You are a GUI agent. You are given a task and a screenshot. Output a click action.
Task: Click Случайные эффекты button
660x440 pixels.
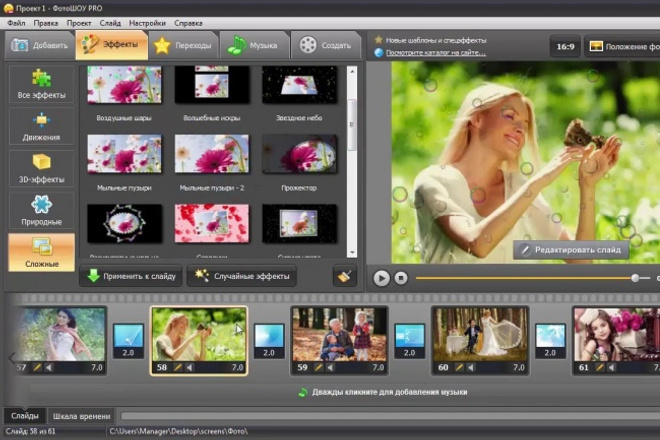coord(242,276)
